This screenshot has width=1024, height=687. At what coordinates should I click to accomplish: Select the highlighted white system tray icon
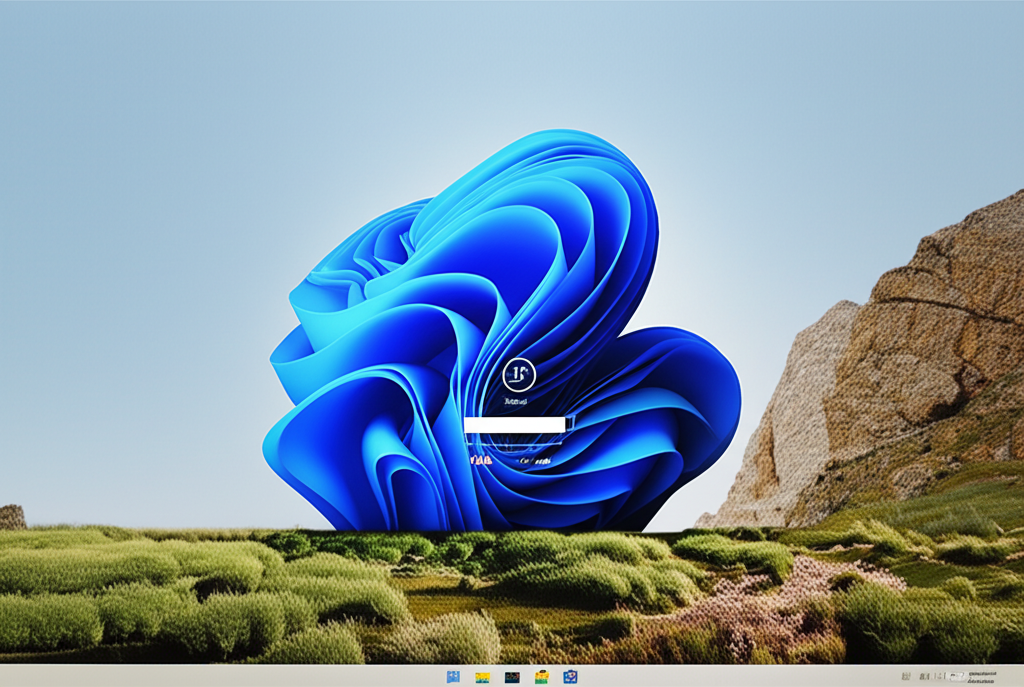[958, 677]
